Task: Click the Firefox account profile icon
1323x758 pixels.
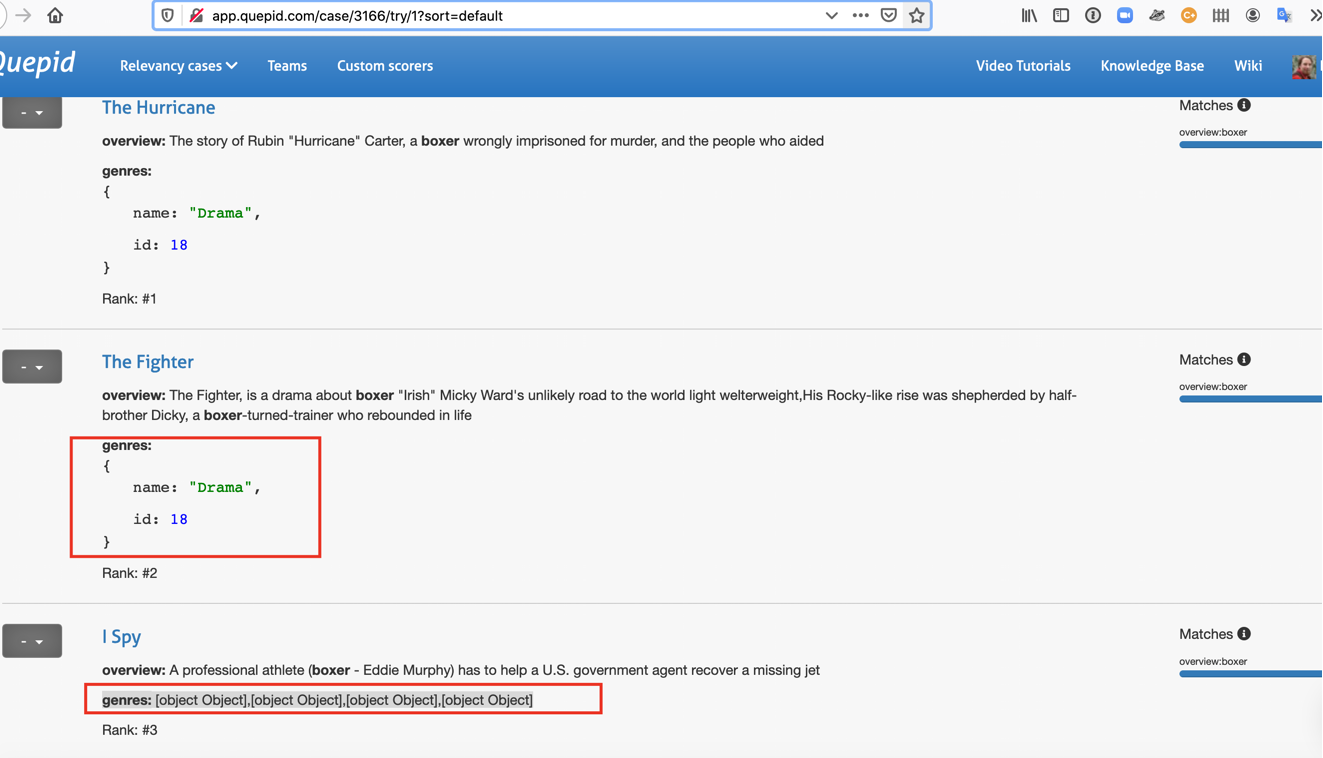Action: [1253, 15]
